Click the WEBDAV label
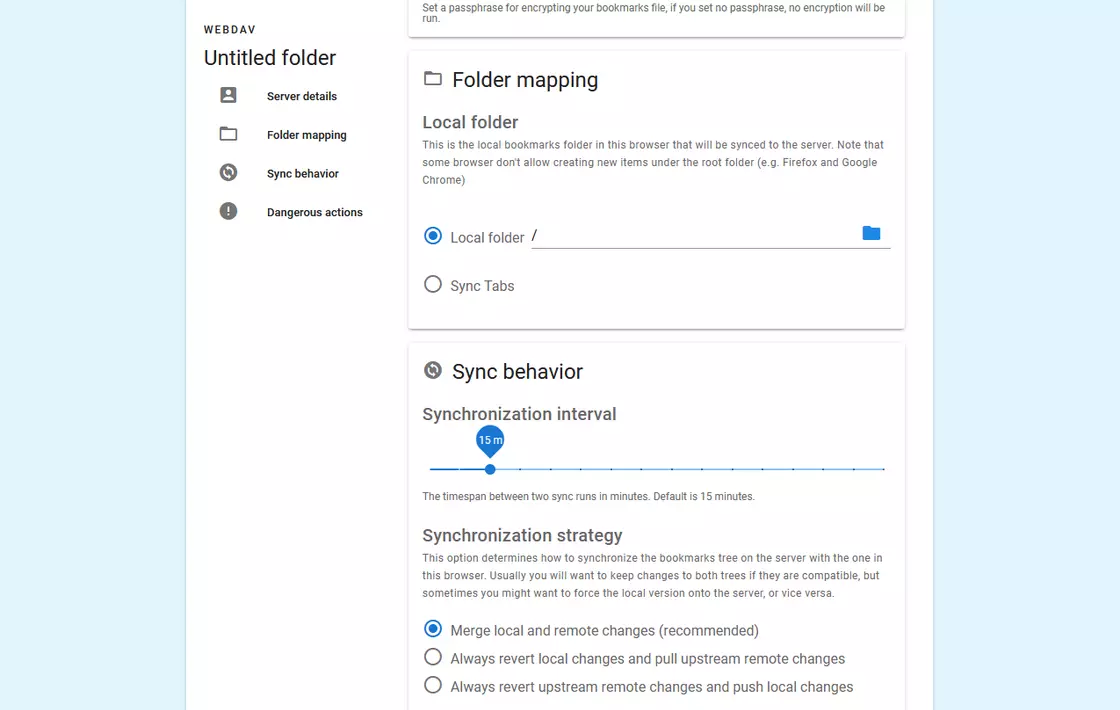This screenshot has height=710, width=1120. 229,29
